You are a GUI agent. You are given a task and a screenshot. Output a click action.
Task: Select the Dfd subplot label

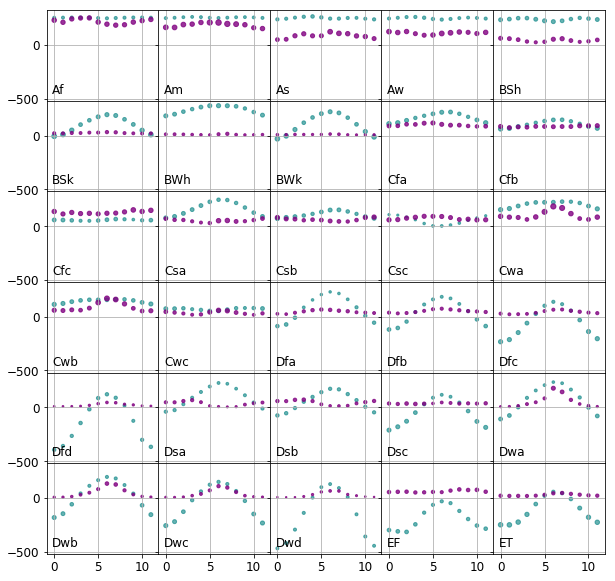(x=62, y=452)
